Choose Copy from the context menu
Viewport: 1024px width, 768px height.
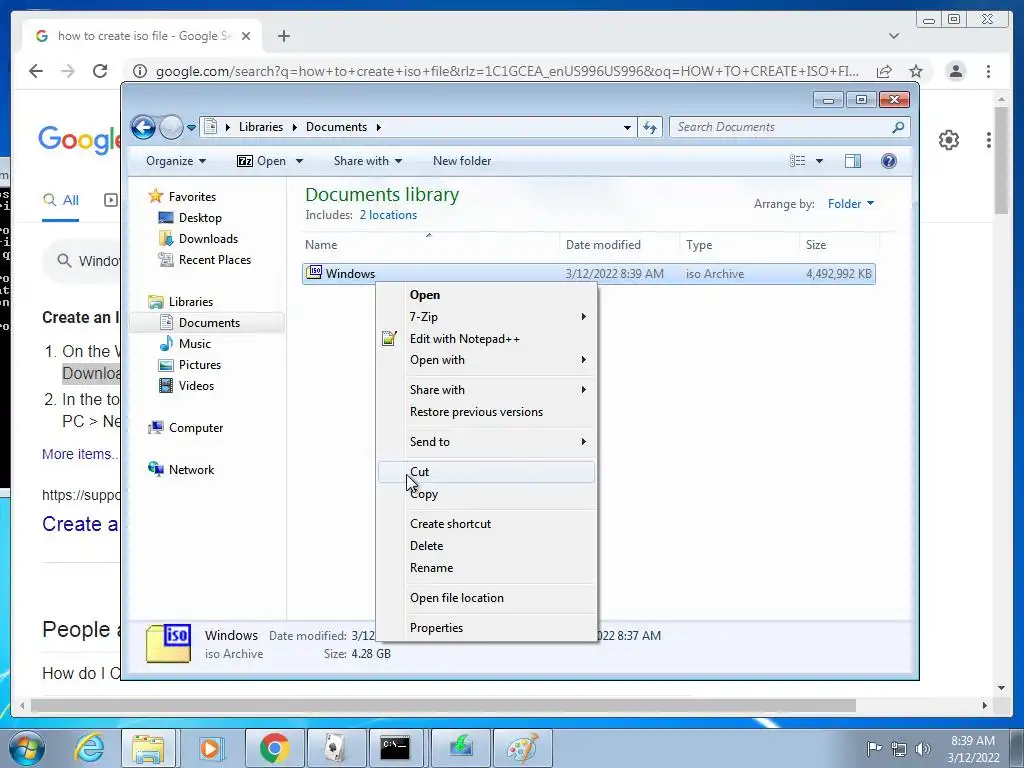click(486, 494)
